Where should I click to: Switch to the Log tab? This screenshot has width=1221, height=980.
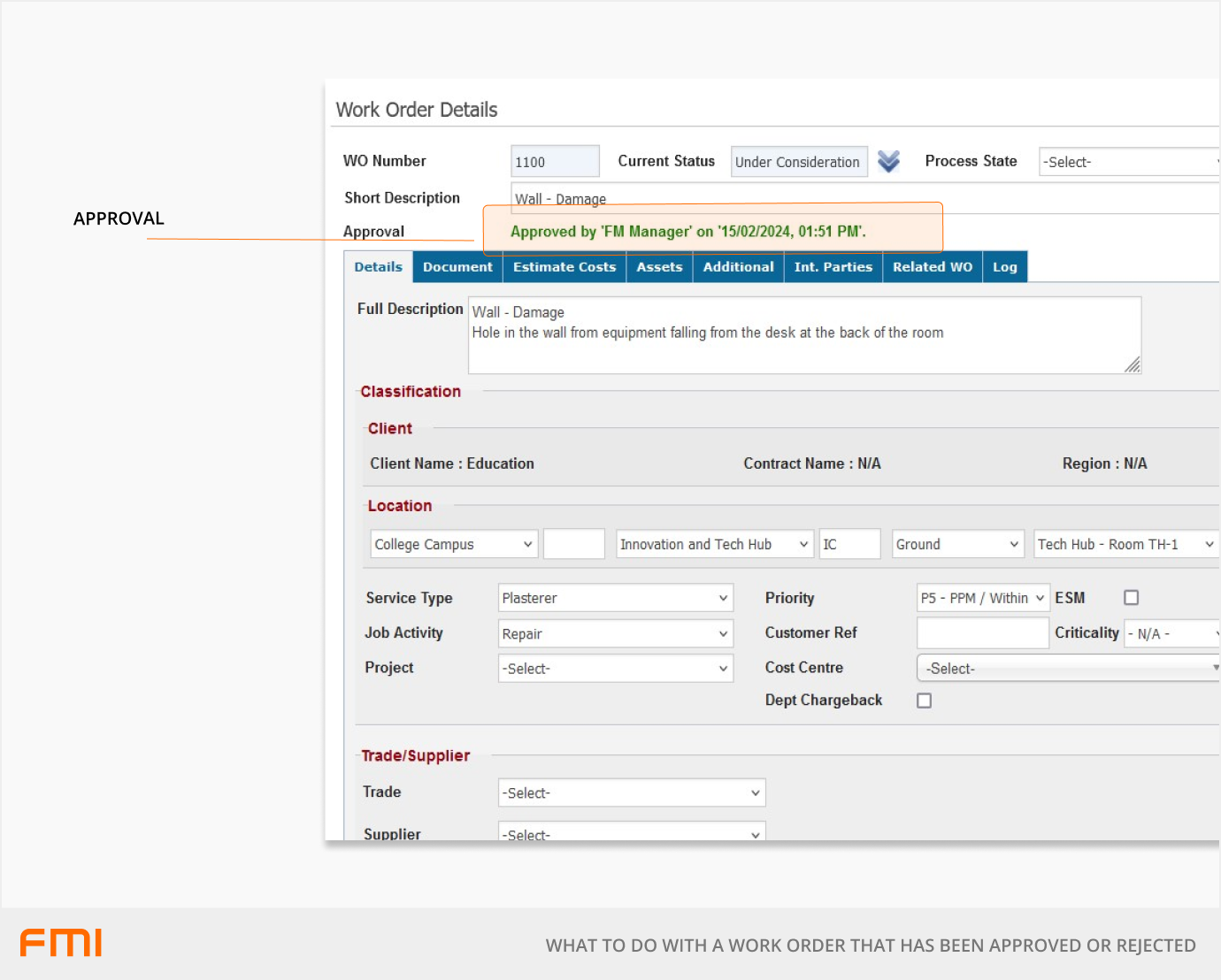click(x=1004, y=267)
